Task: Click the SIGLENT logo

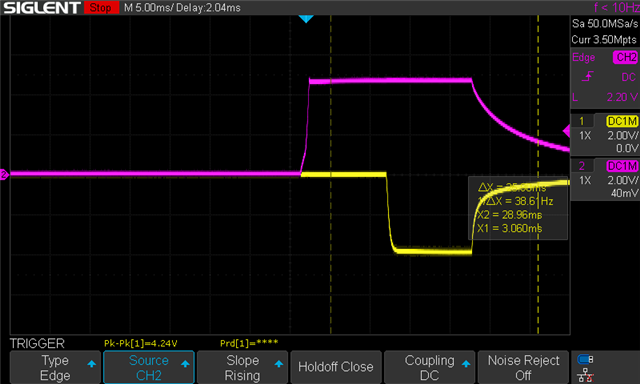Action: (41, 8)
